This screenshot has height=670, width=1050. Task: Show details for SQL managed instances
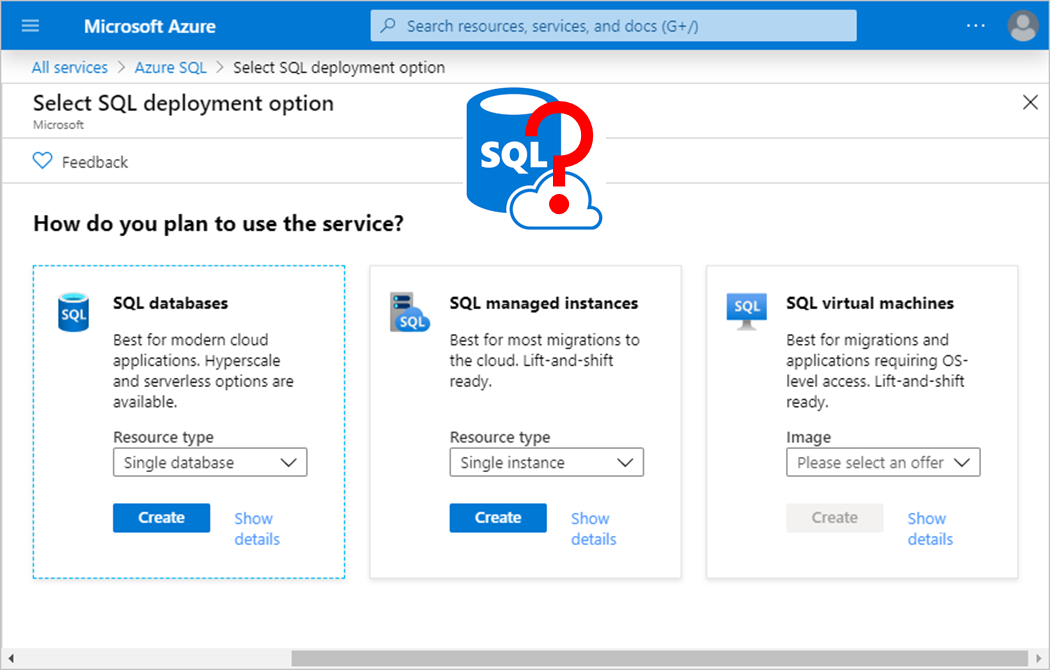click(593, 528)
